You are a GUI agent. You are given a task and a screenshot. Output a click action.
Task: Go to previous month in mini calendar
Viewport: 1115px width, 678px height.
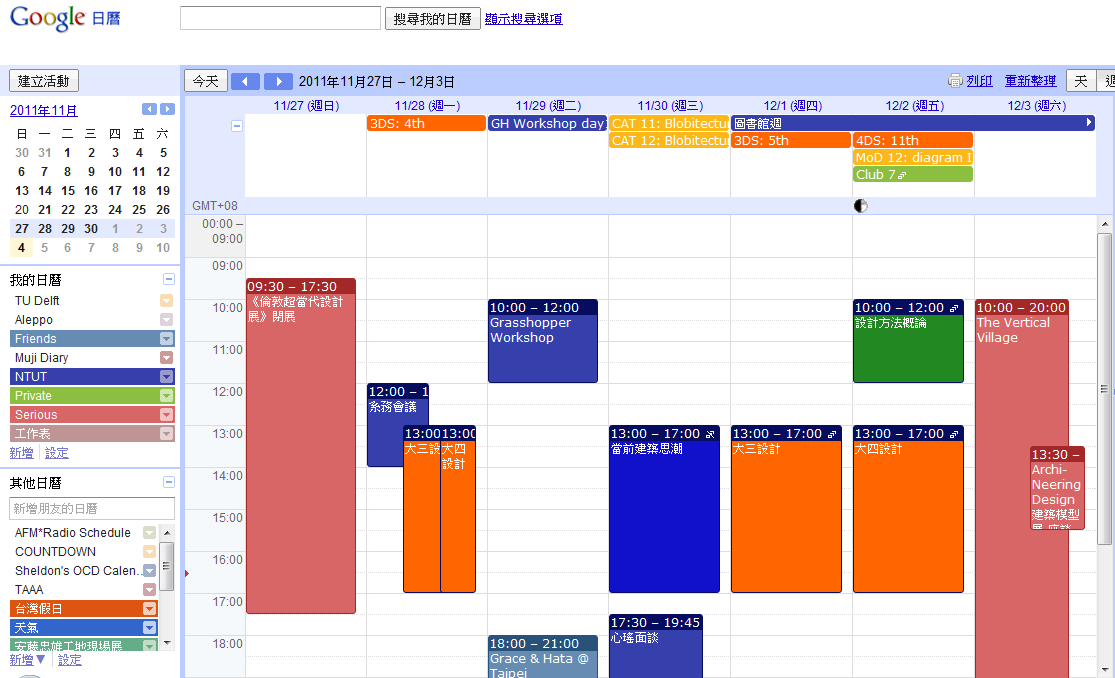149,109
